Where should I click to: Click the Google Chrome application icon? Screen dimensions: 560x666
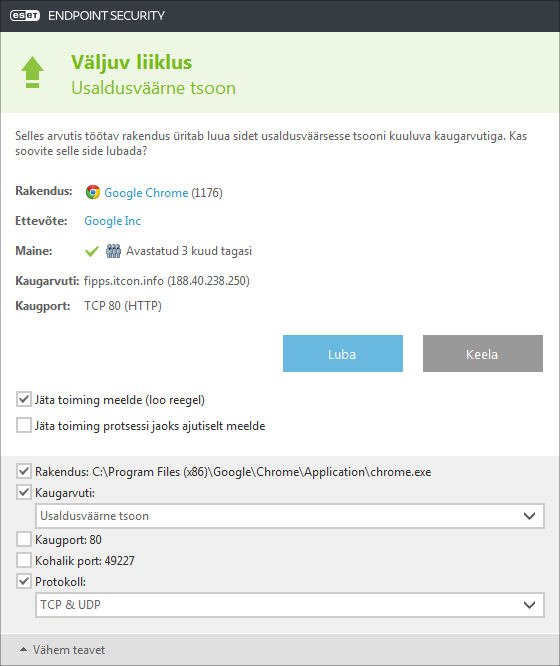(x=93, y=192)
